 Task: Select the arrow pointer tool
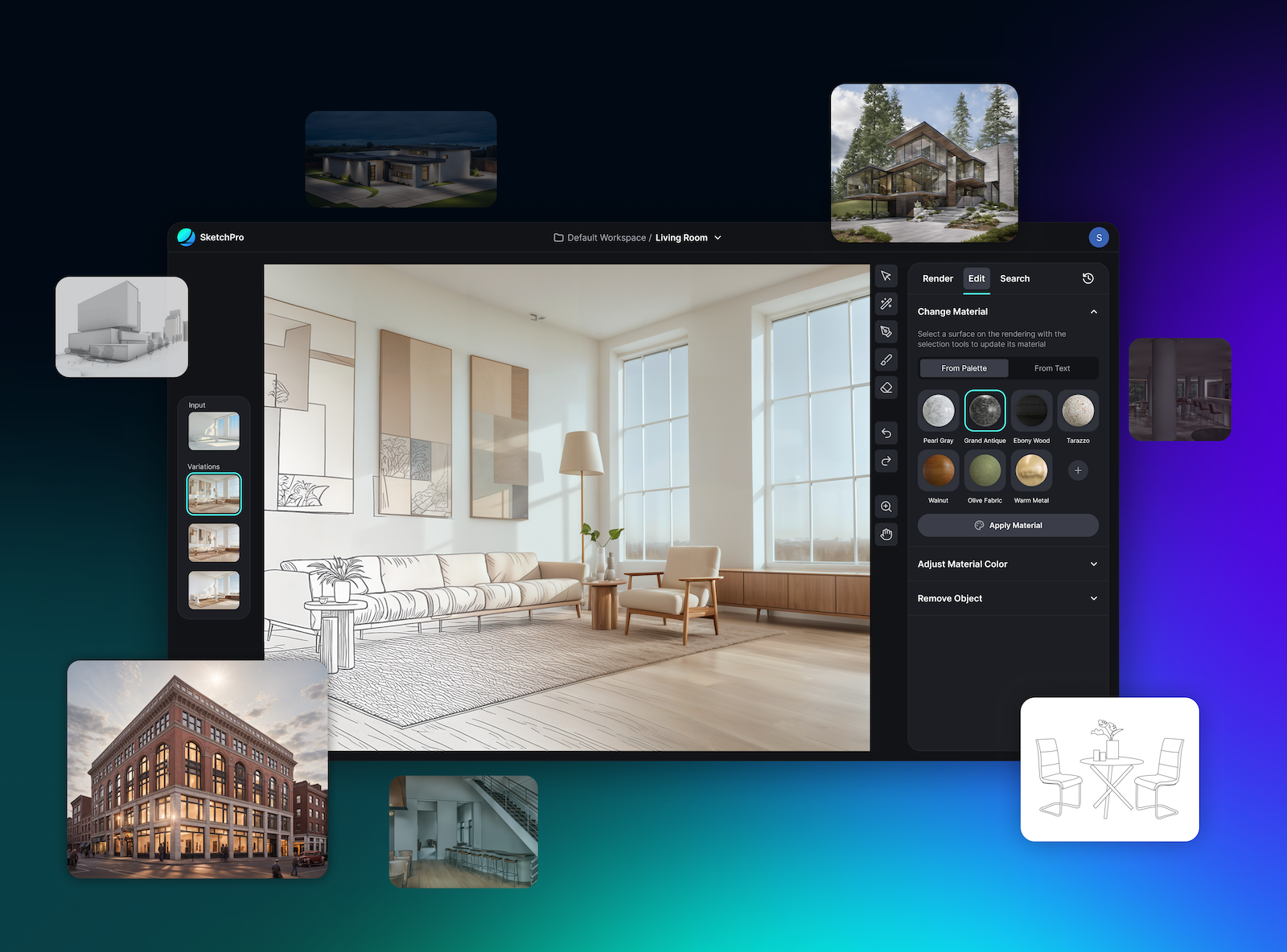click(886, 276)
